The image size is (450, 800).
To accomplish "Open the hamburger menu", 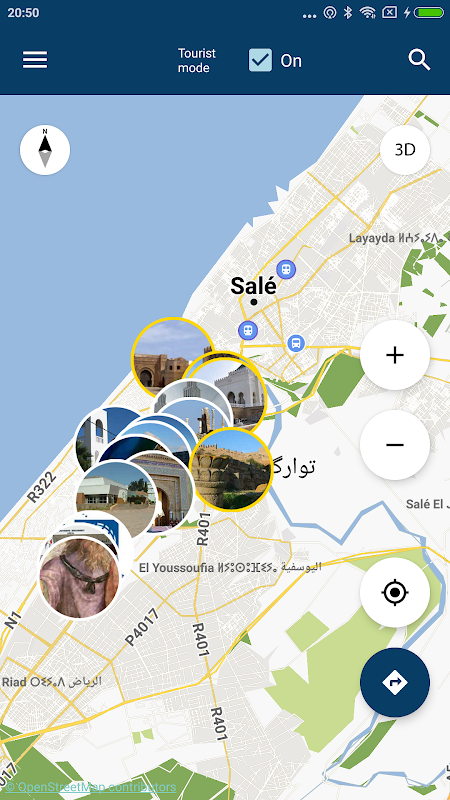I will (x=35, y=60).
